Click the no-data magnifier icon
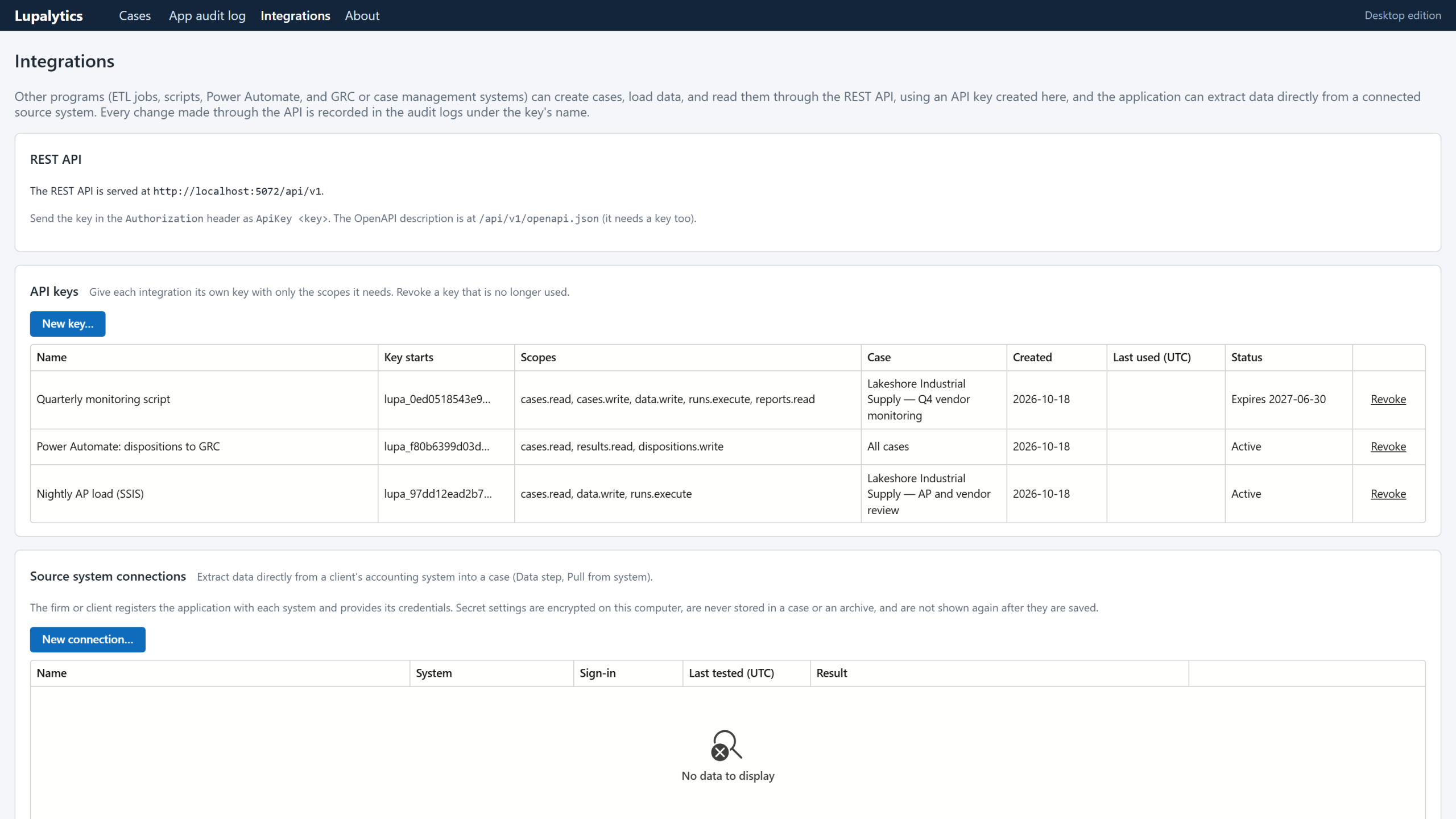This screenshot has height=819, width=1456. [x=727, y=745]
